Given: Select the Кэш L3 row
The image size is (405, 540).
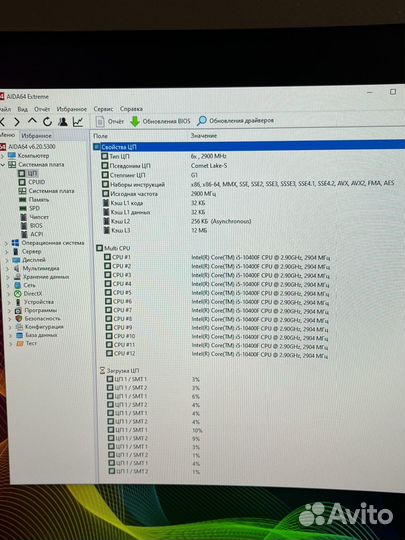Looking at the screenshot, I should point(121,230).
